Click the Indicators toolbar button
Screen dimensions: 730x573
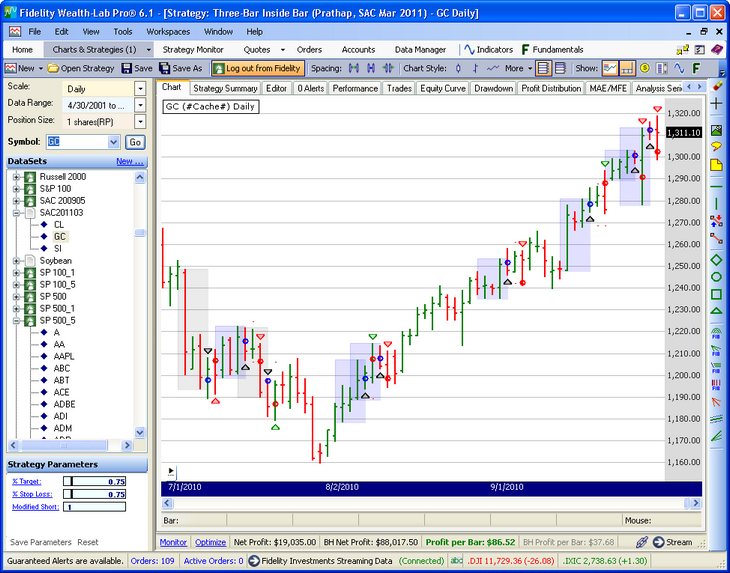pos(488,49)
